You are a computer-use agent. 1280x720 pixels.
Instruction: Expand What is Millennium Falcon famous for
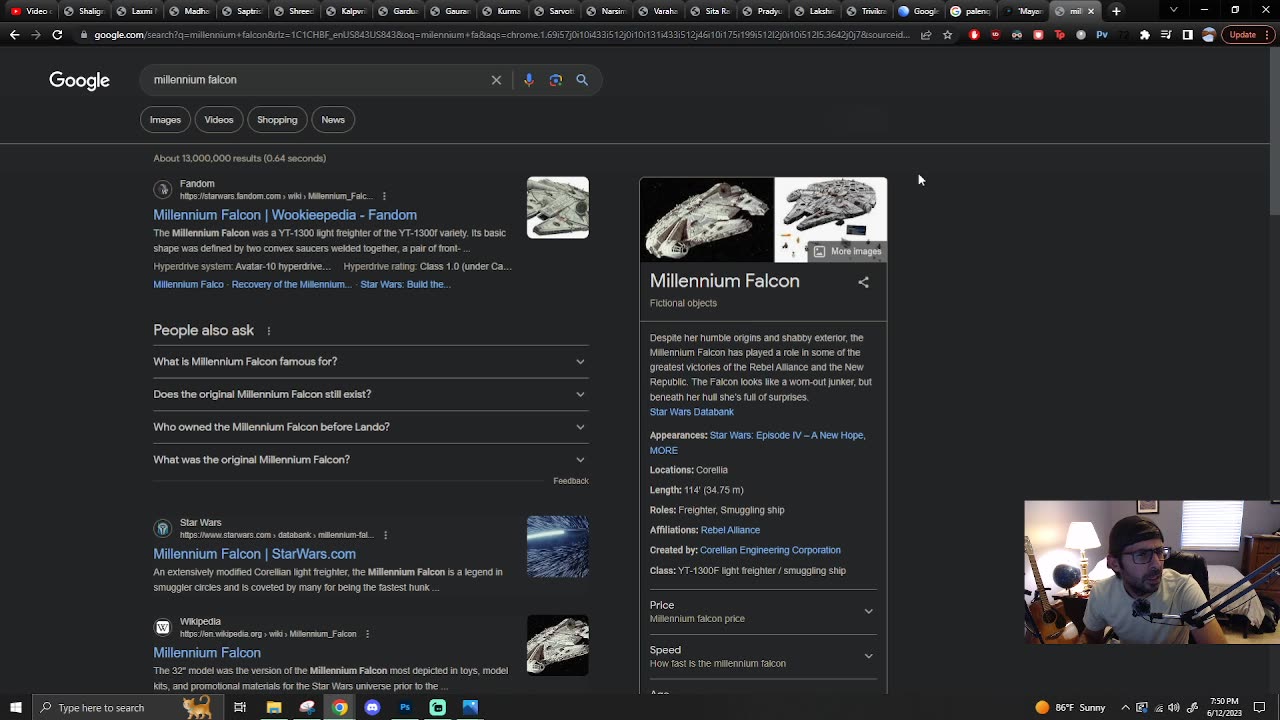[x=371, y=362]
